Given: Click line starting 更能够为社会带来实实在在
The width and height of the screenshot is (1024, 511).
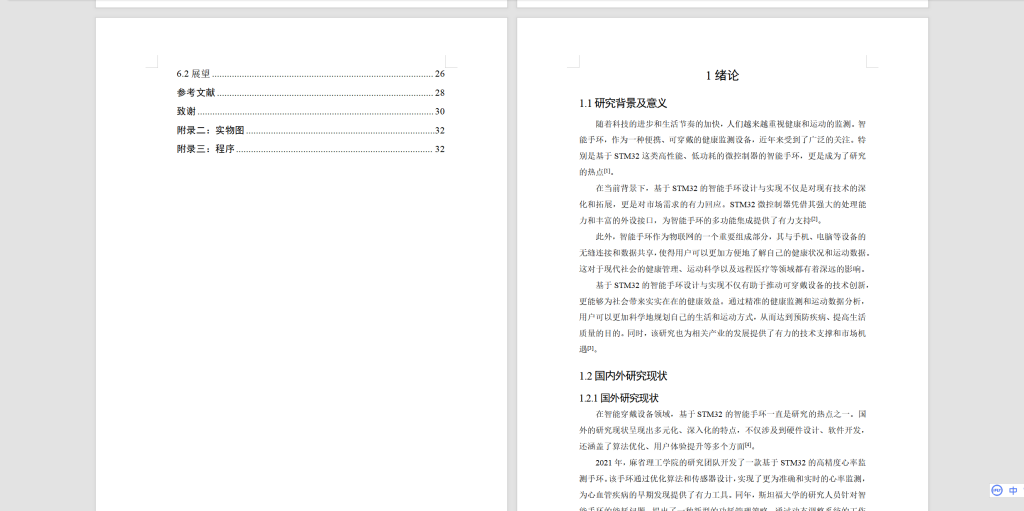Looking at the screenshot, I should click(723, 301).
